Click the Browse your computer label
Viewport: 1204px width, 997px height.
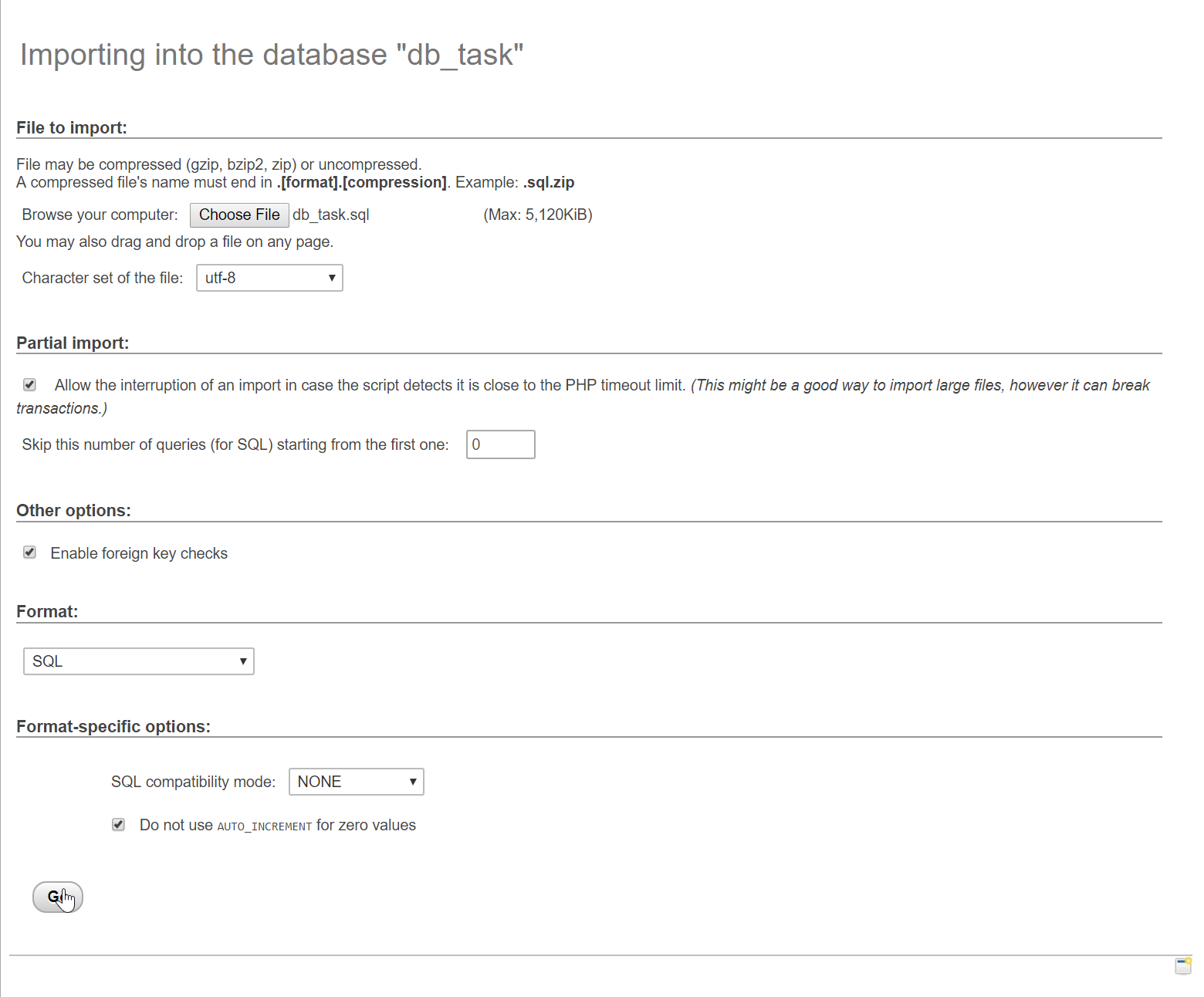(100, 215)
